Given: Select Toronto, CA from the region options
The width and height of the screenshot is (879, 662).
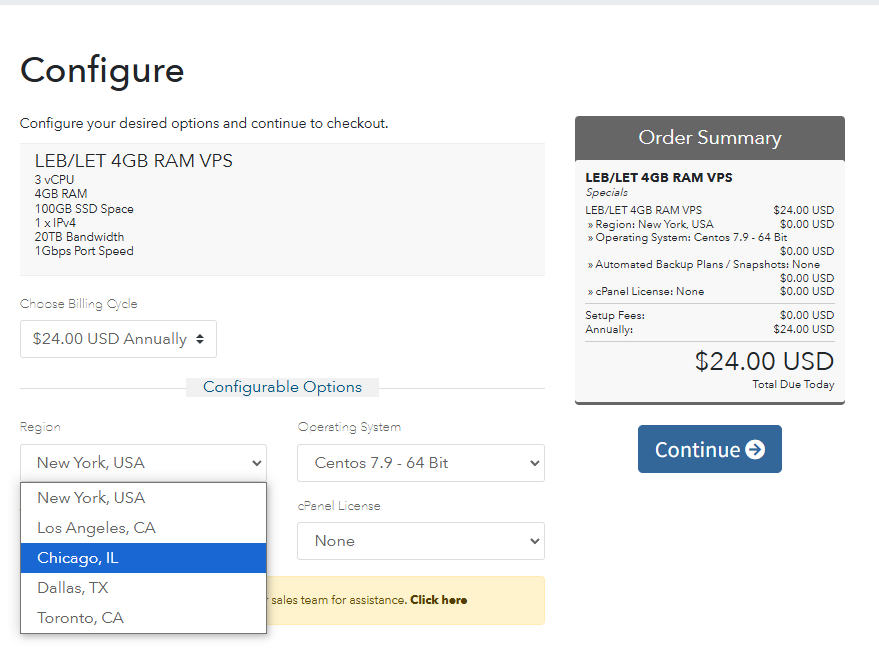Looking at the screenshot, I should pos(80,618).
